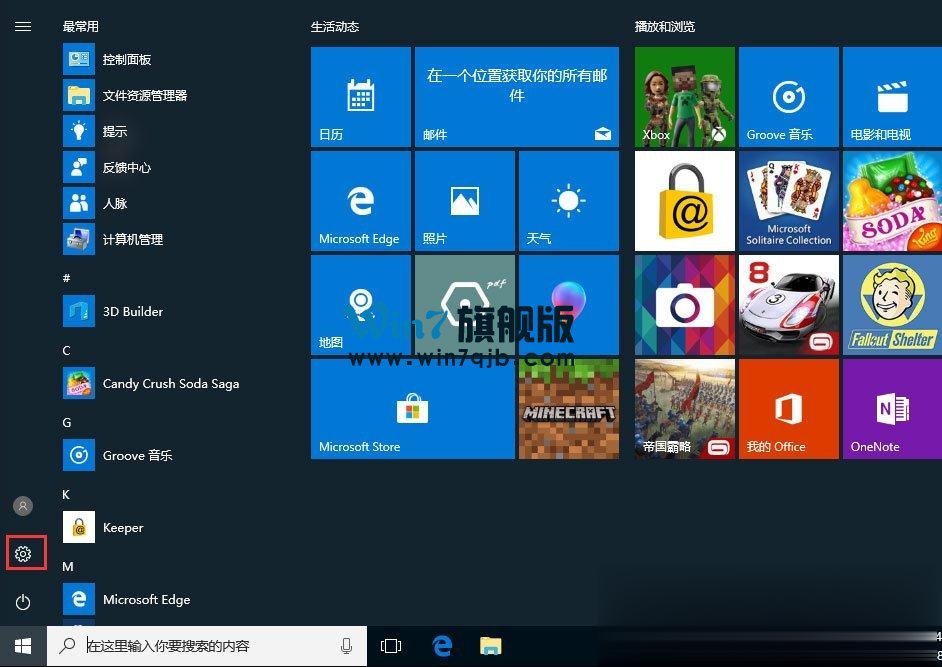The image size is (942, 667).
Task: Open File Explorer from the taskbar
Action: coord(491,646)
